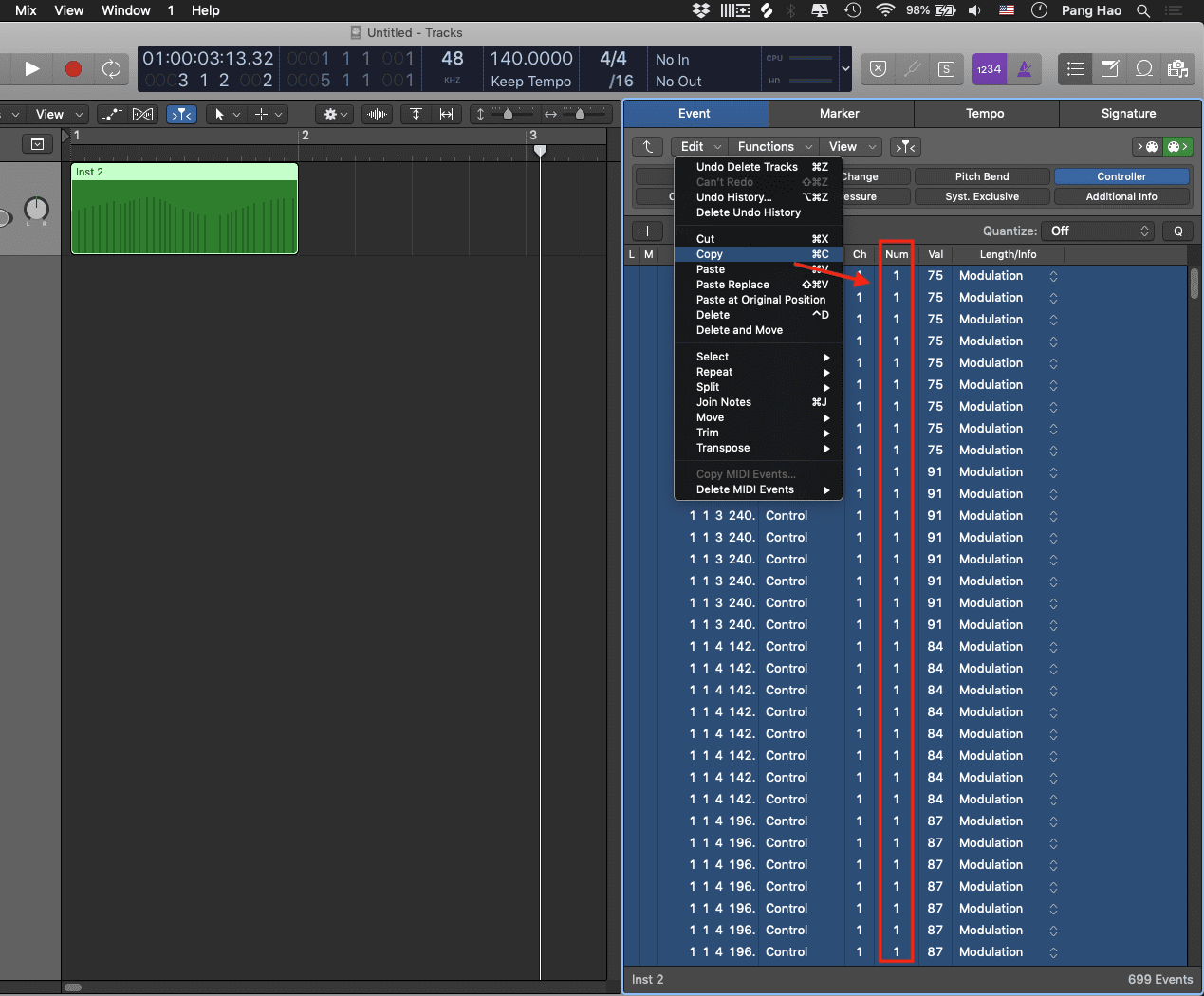
Task: Toggle Cycle mode in the transport
Action: pyautogui.click(x=112, y=68)
